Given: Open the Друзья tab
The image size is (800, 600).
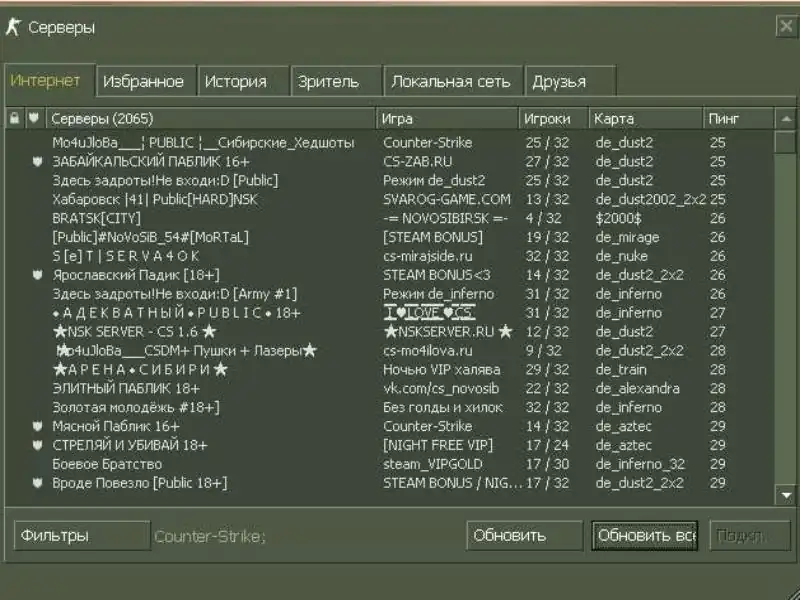Looking at the screenshot, I should tap(570, 81).
